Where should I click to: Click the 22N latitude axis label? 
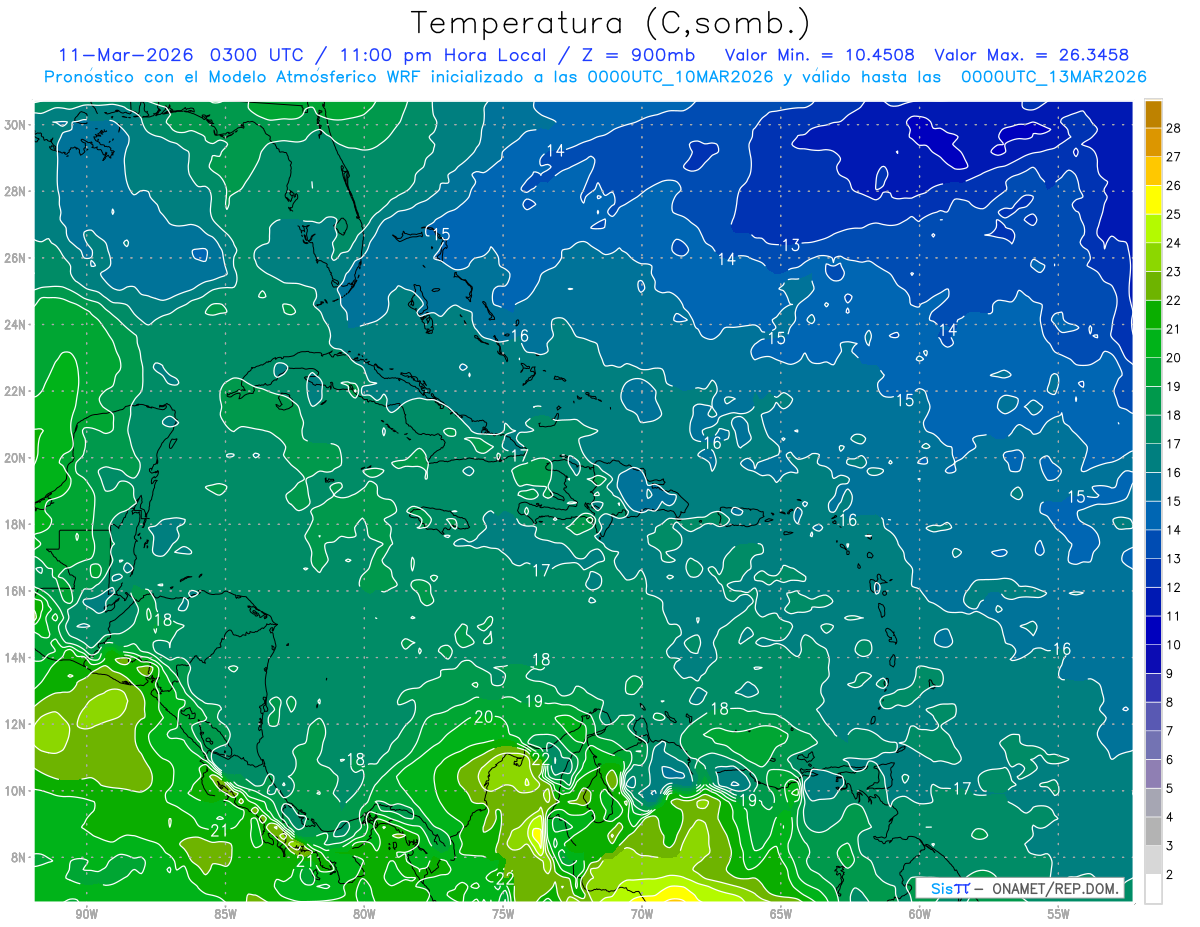(x=16, y=391)
